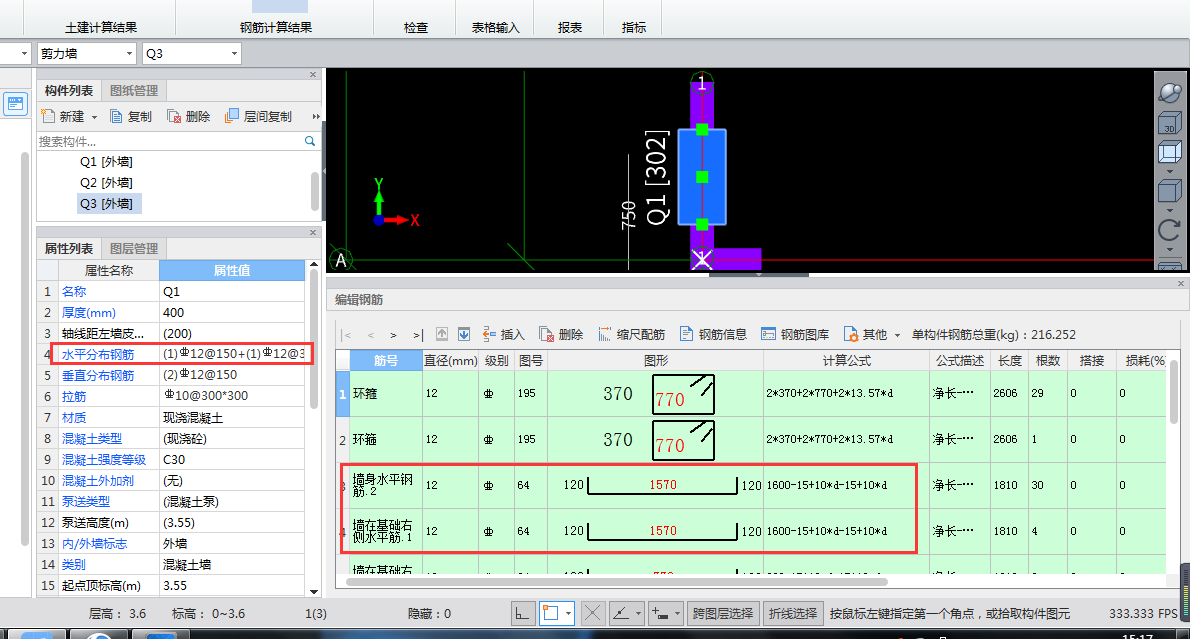Close the 编辑钢筋 panel

[1181, 283]
